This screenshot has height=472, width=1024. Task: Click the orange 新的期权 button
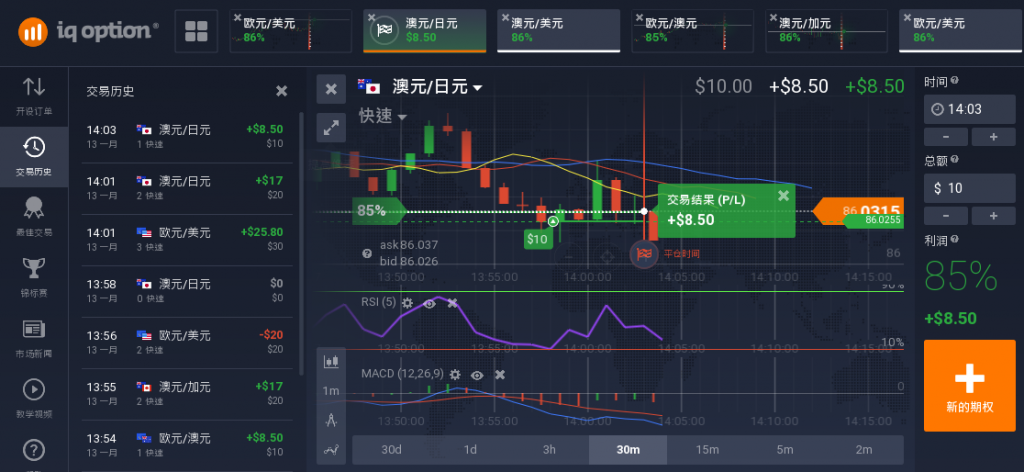[x=969, y=386]
